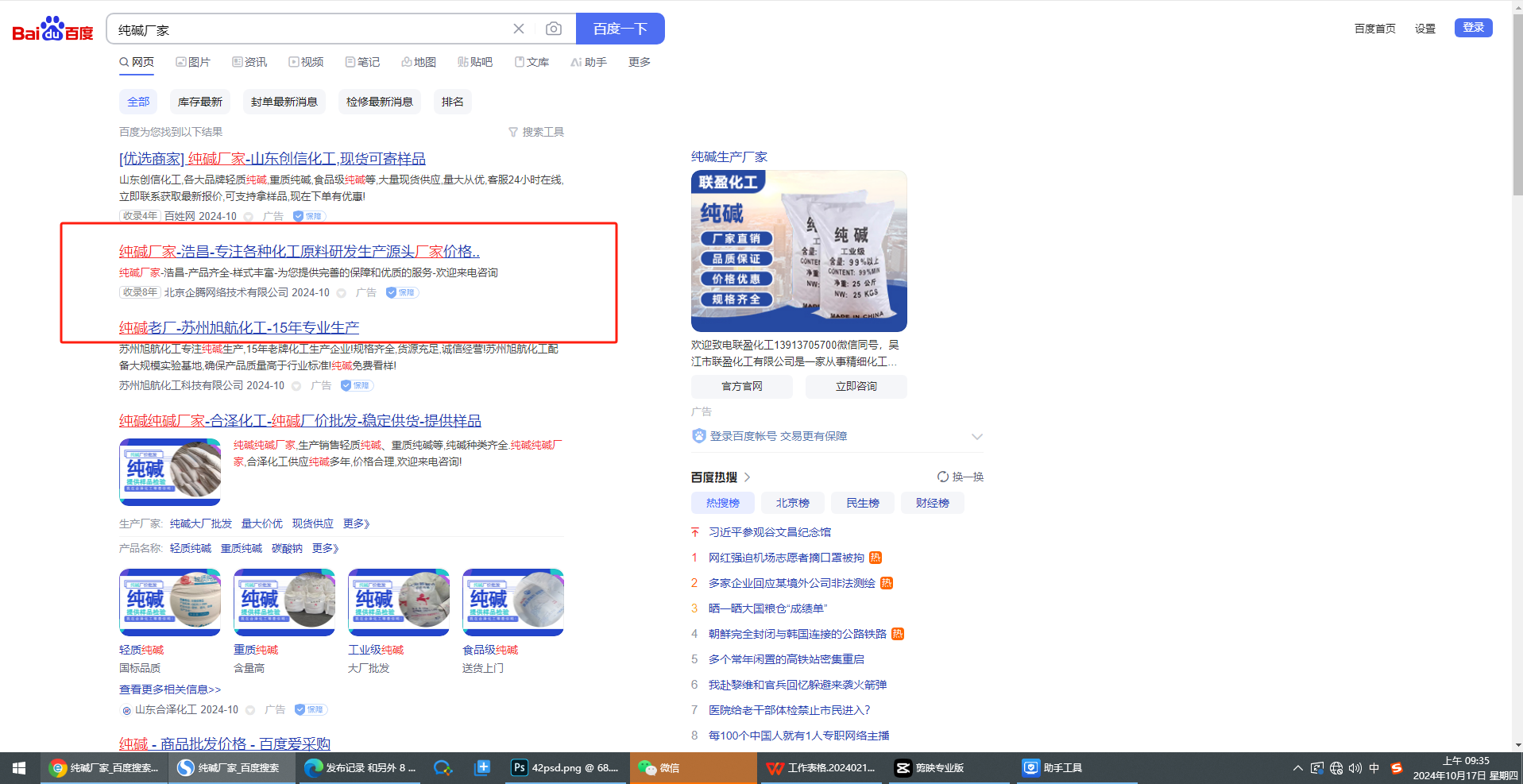Image resolution: width=1523 pixels, height=784 pixels.
Task: Open the 文库 tab
Action: pyautogui.click(x=532, y=62)
